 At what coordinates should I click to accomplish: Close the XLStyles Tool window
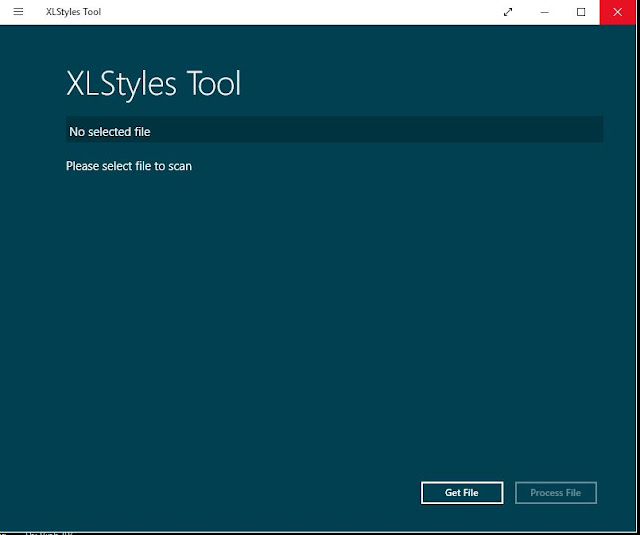(618, 12)
